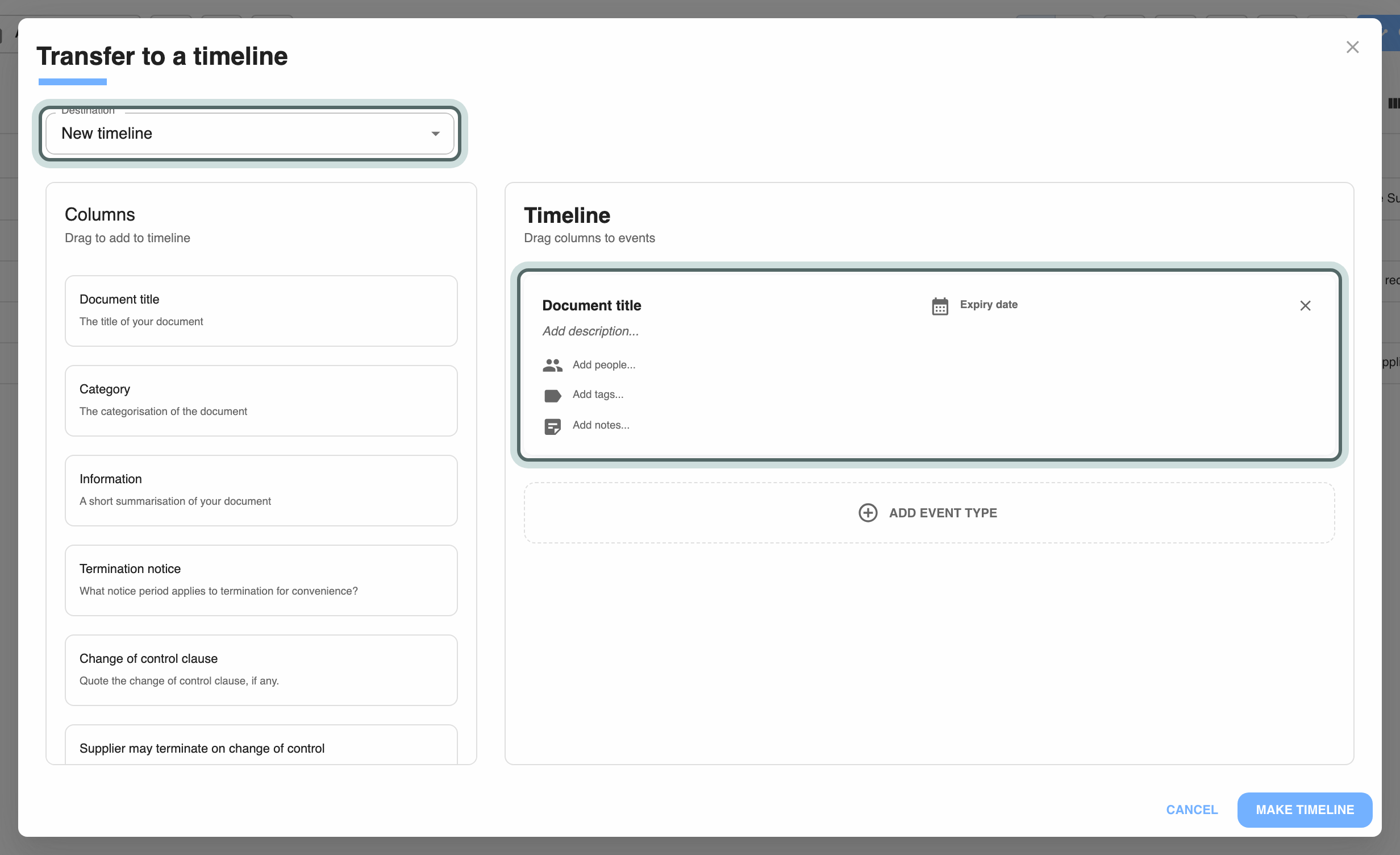Click the tag icon next to Add tags
The width and height of the screenshot is (1400, 855).
tap(552, 396)
